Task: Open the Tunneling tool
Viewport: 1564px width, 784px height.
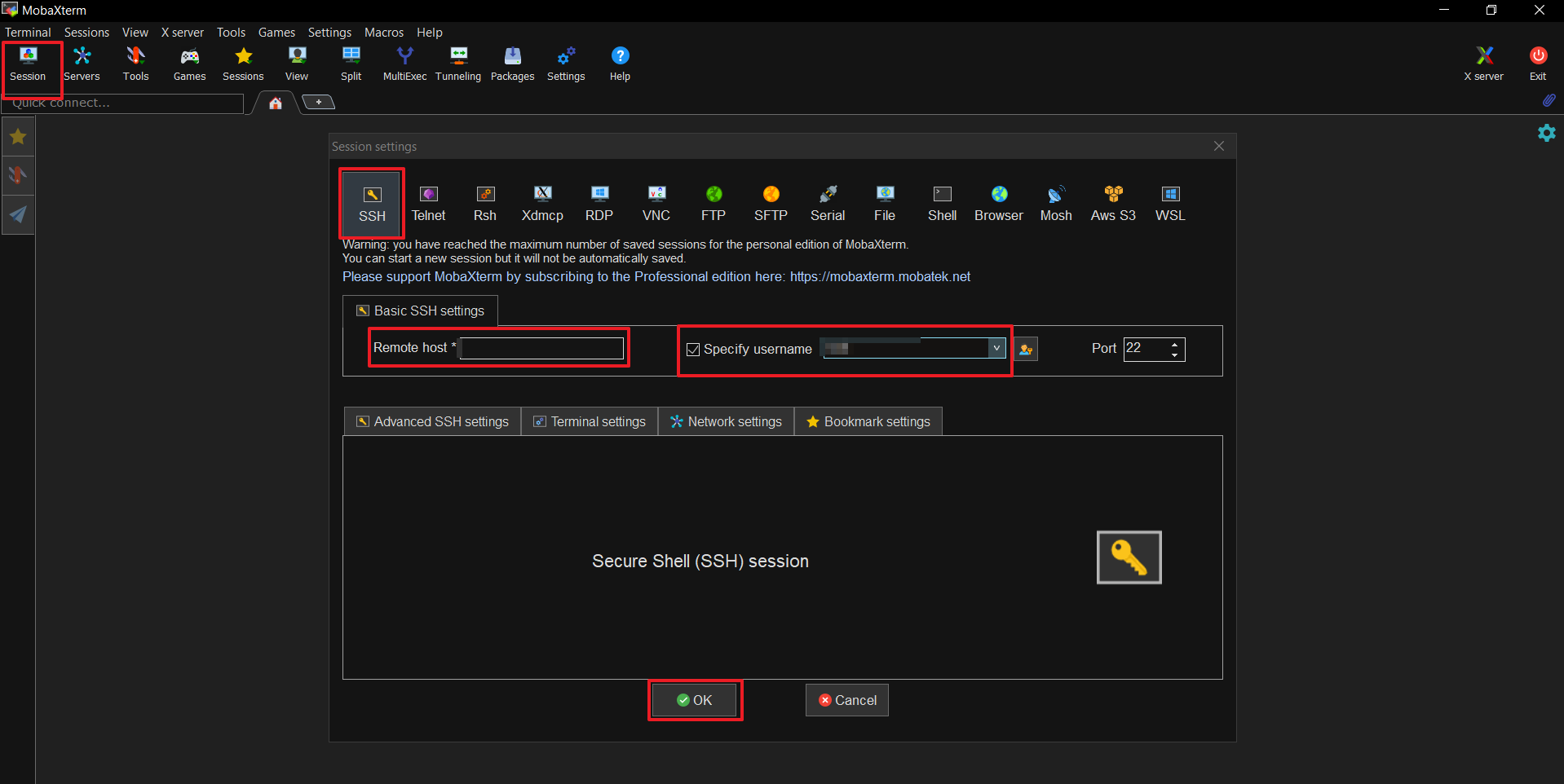Action: click(458, 64)
